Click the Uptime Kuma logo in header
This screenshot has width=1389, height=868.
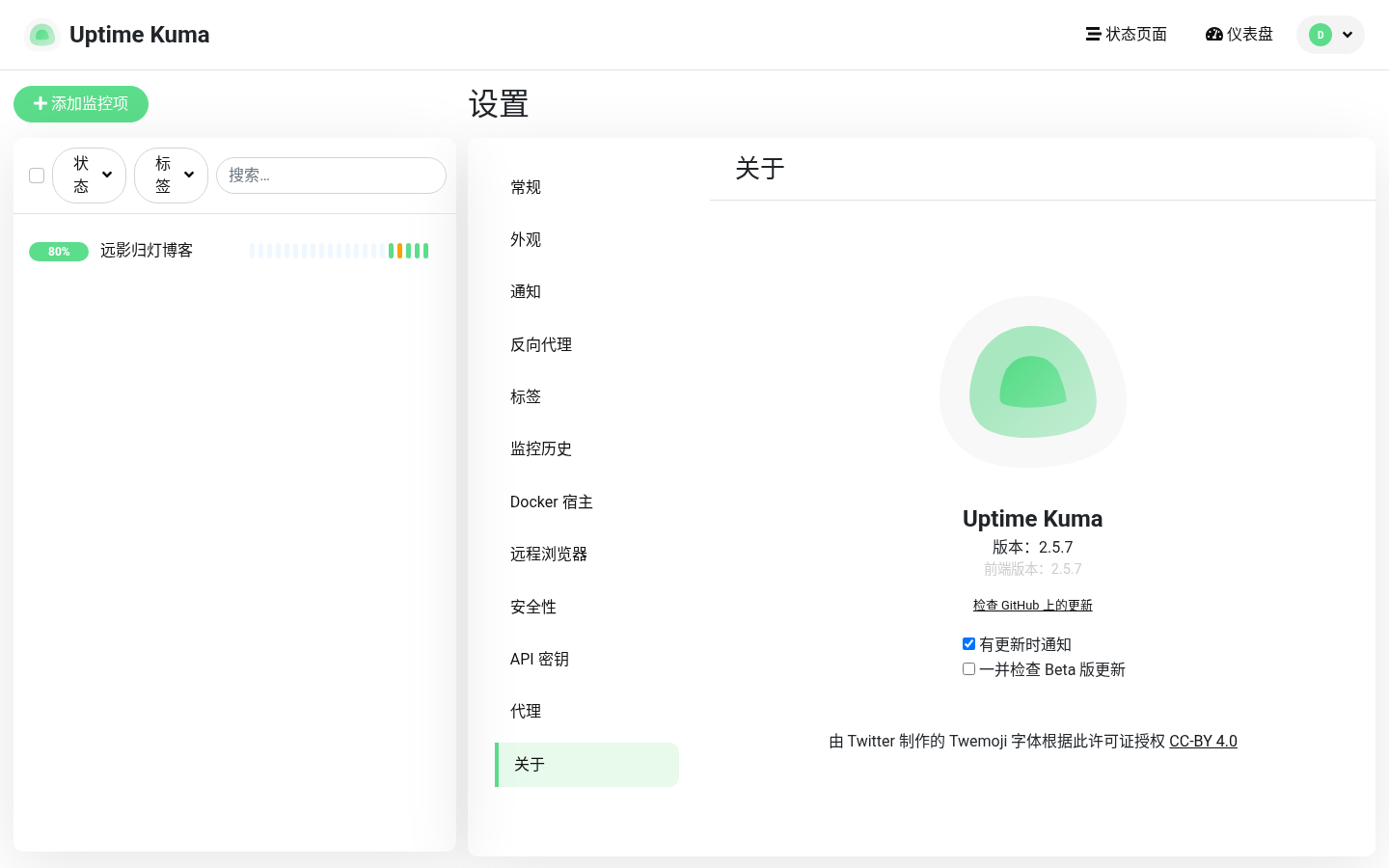point(41,35)
